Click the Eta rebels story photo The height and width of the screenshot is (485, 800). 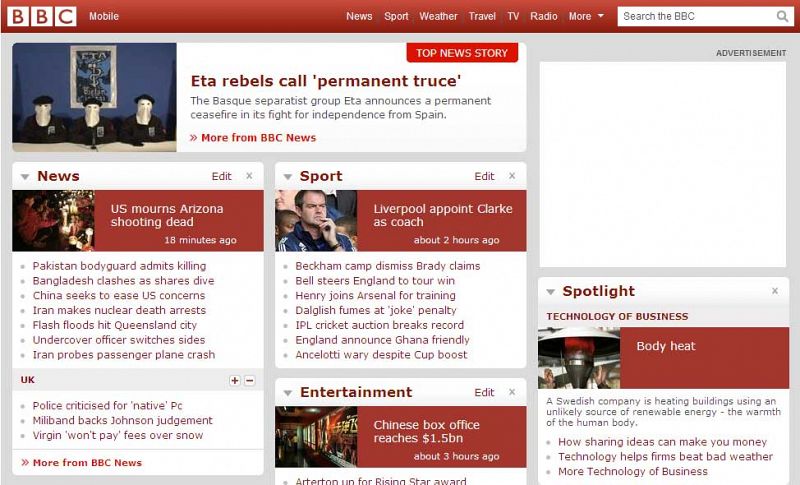(94, 97)
